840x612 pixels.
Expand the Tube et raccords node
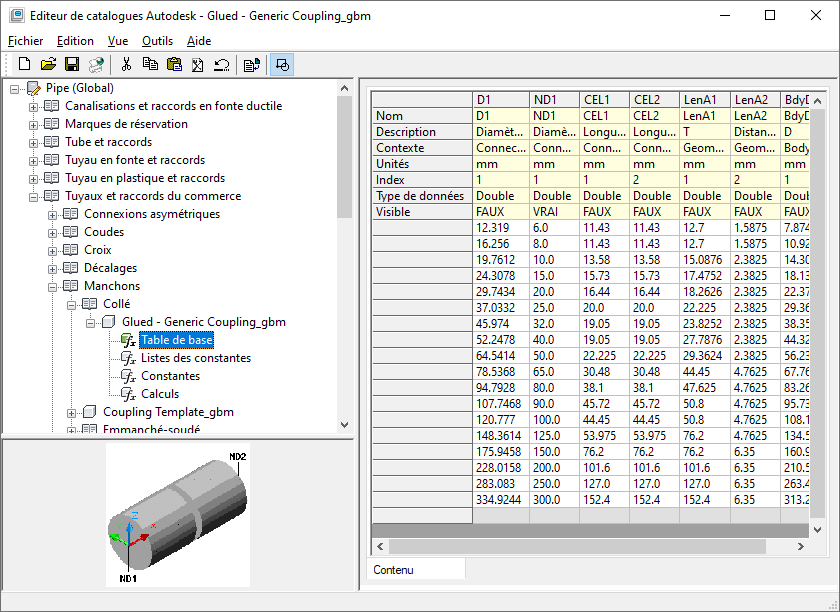tap(34, 142)
